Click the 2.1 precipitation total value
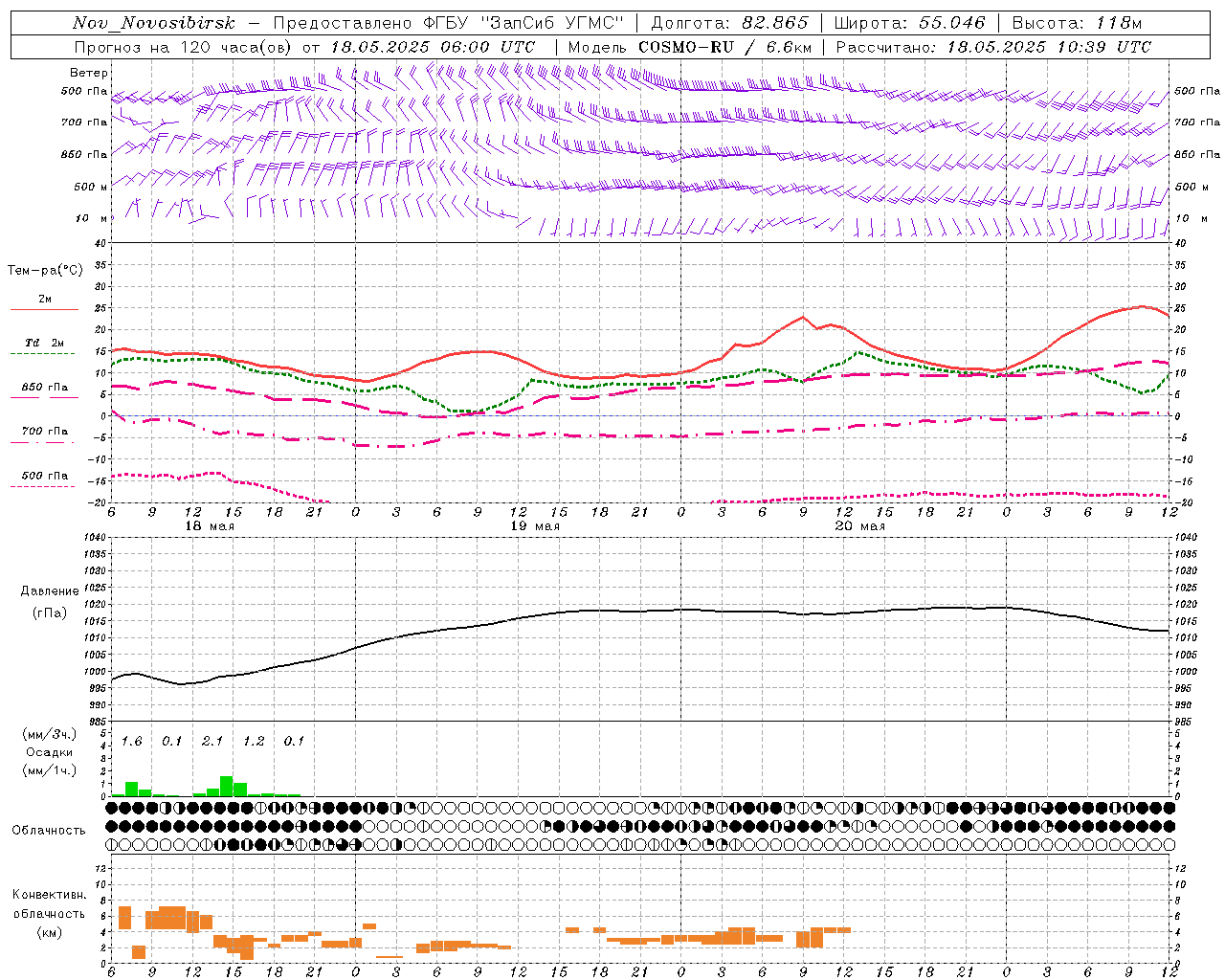The width and height of the screenshot is (1225, 980). click(212, 742)
